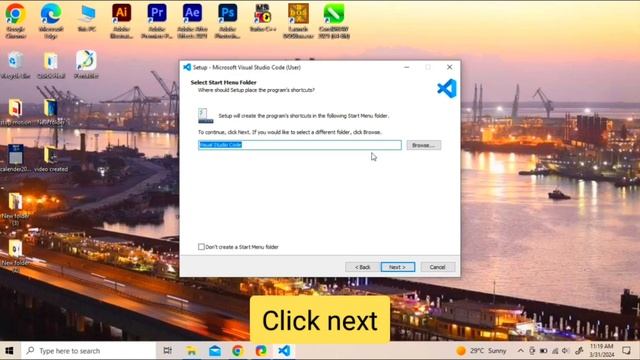This screenshot has height=360, width=640.
Task: Click the battery icon in system tray
Action: [x=543, y=351]
